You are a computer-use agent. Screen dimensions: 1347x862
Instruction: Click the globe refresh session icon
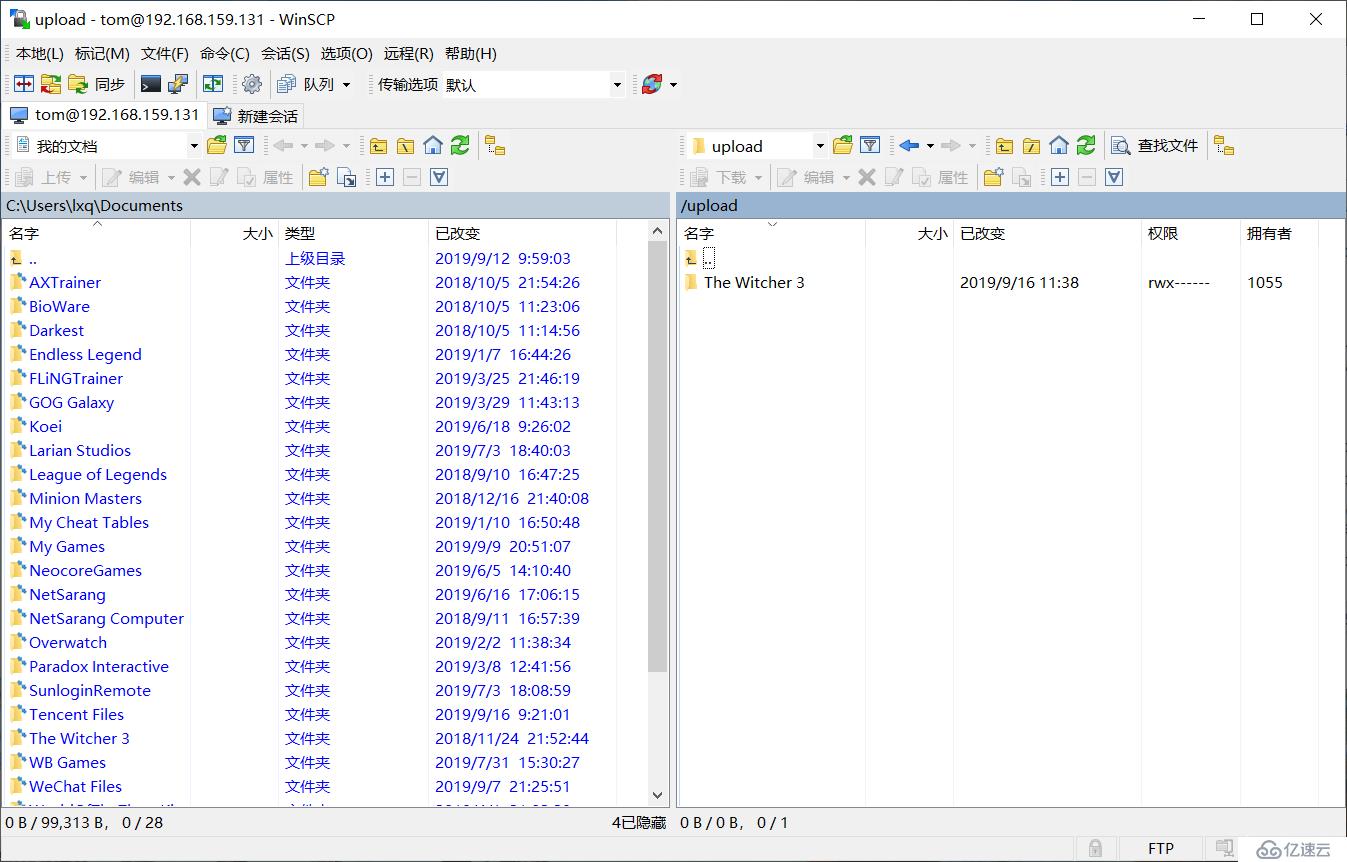652,85
